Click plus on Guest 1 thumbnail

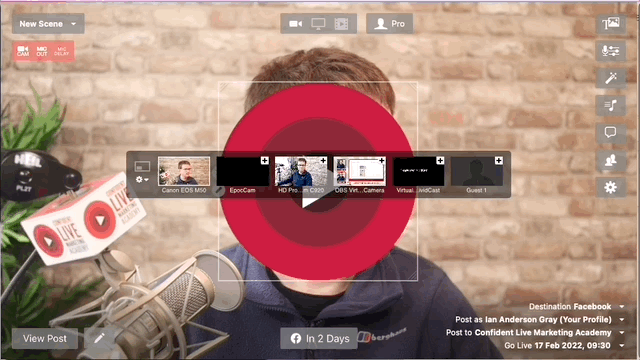pyautogui.click(x=499, y=160)
